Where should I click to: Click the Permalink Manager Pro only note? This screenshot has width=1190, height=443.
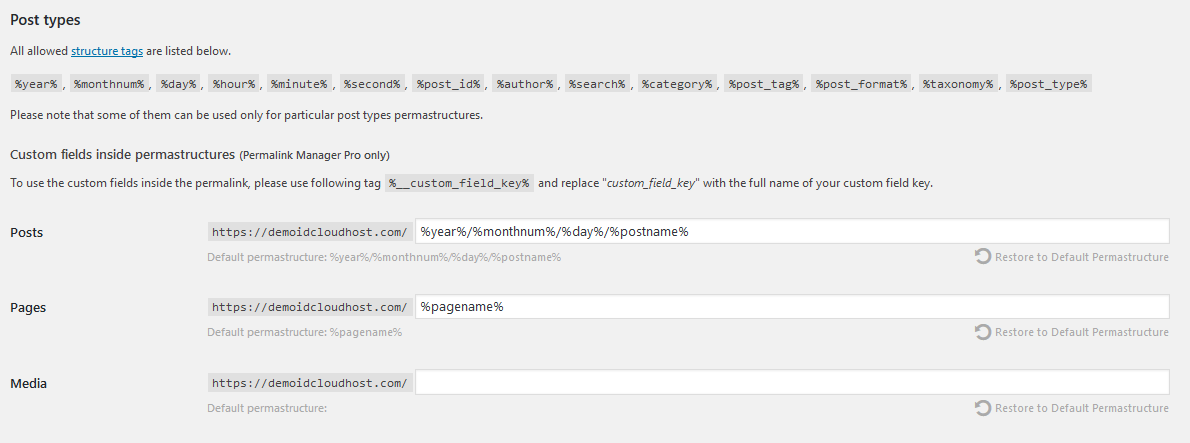314,156
